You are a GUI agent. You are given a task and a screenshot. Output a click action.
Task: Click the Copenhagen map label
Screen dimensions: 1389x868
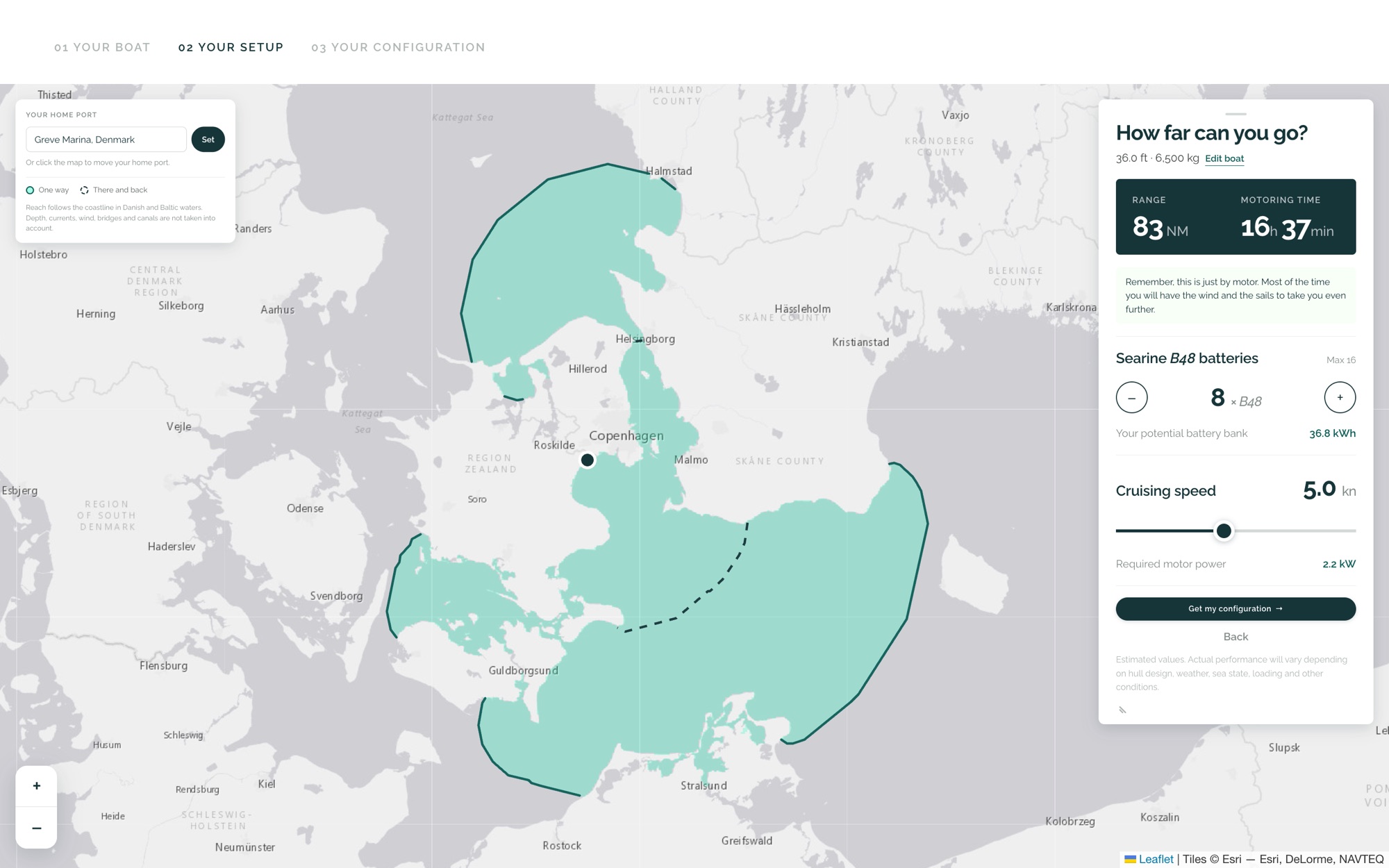[626, 435]
